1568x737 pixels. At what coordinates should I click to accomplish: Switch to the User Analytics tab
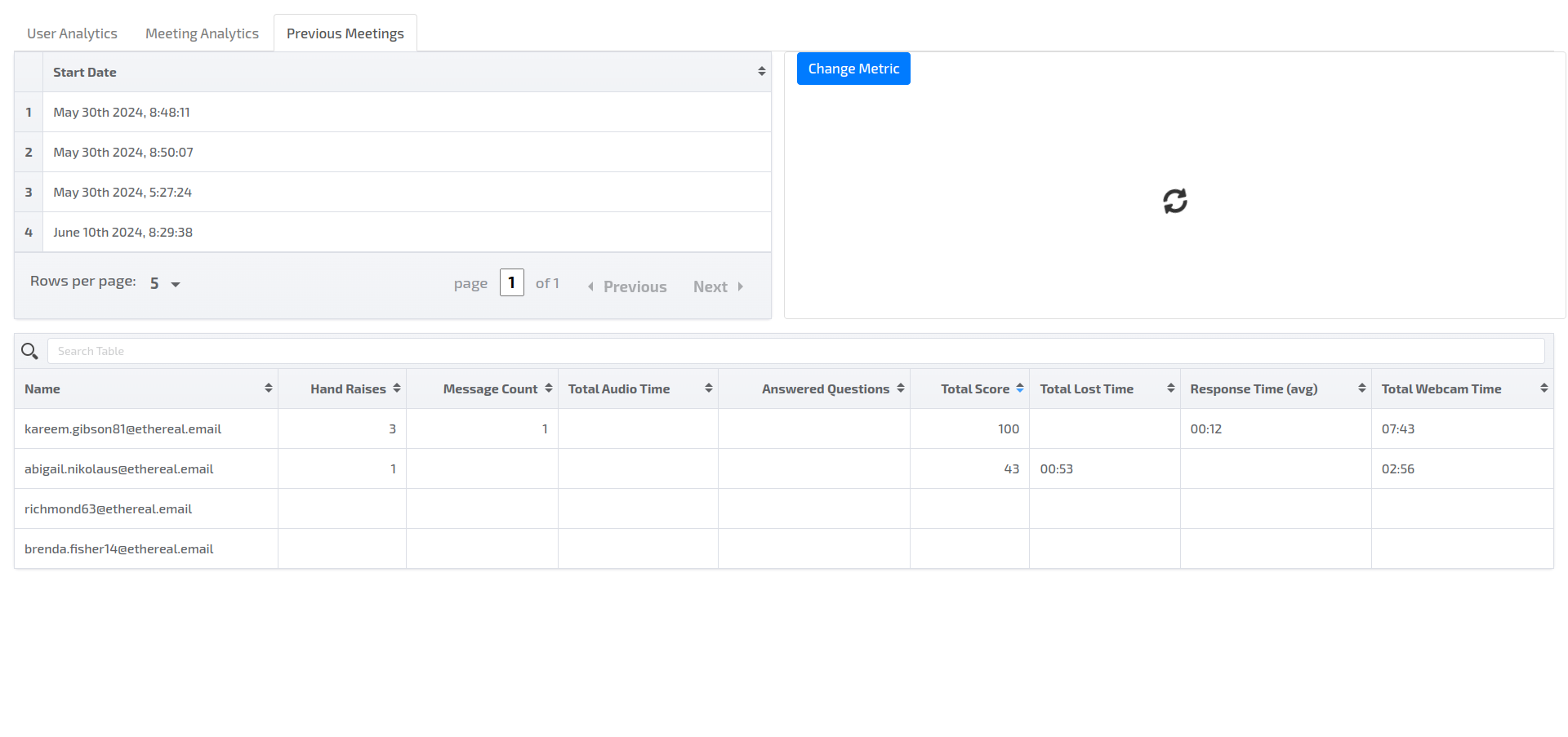tap(72, 33)
